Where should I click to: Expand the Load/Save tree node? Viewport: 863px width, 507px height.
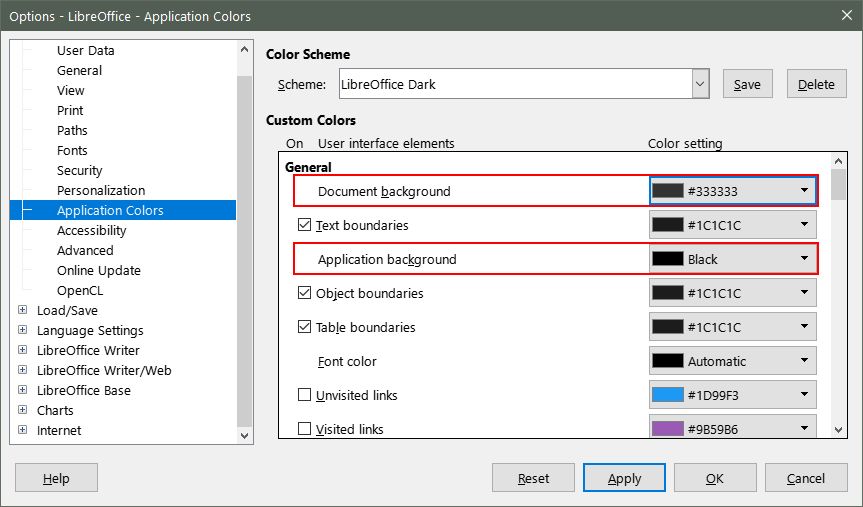pos(23,310)
